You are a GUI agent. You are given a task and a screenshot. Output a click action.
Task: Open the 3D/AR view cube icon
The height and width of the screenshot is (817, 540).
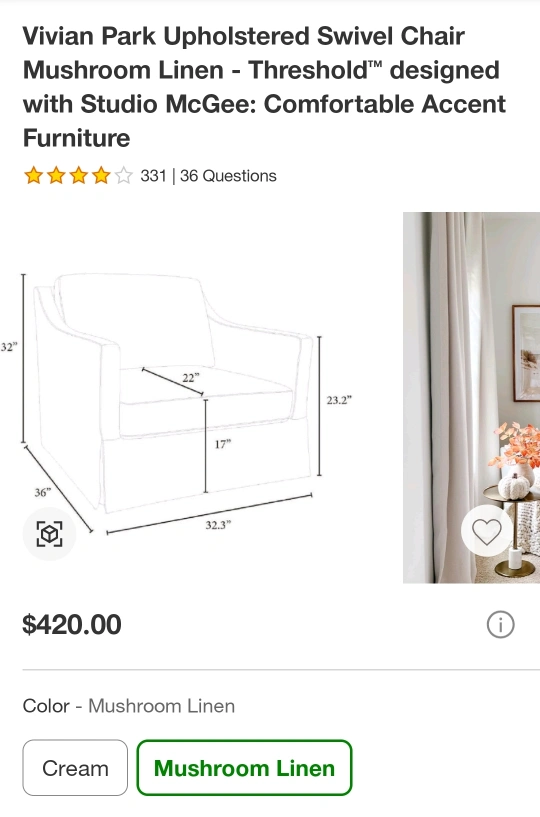tap(49, 534)
